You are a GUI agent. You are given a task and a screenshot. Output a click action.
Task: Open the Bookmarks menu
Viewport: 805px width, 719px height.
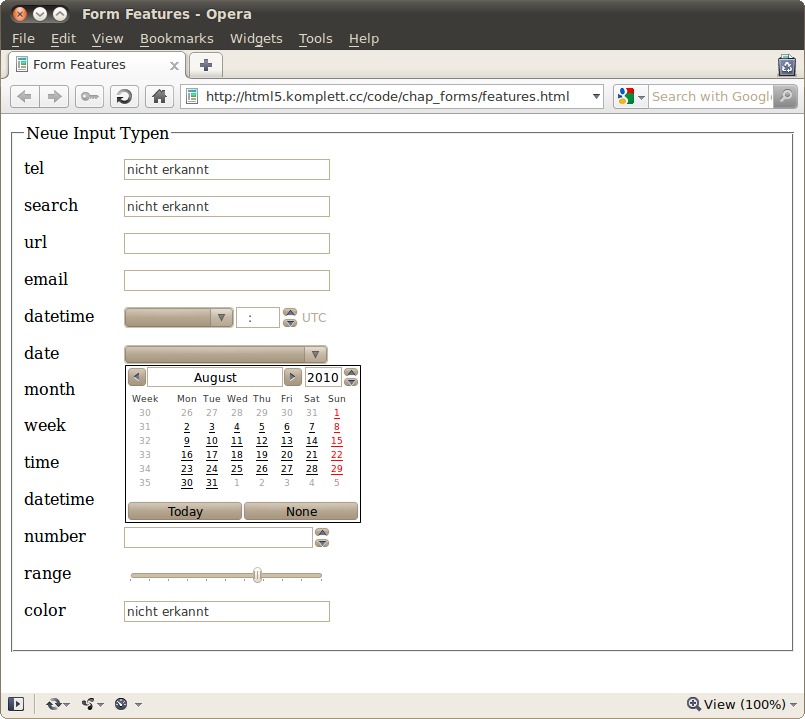176,38
